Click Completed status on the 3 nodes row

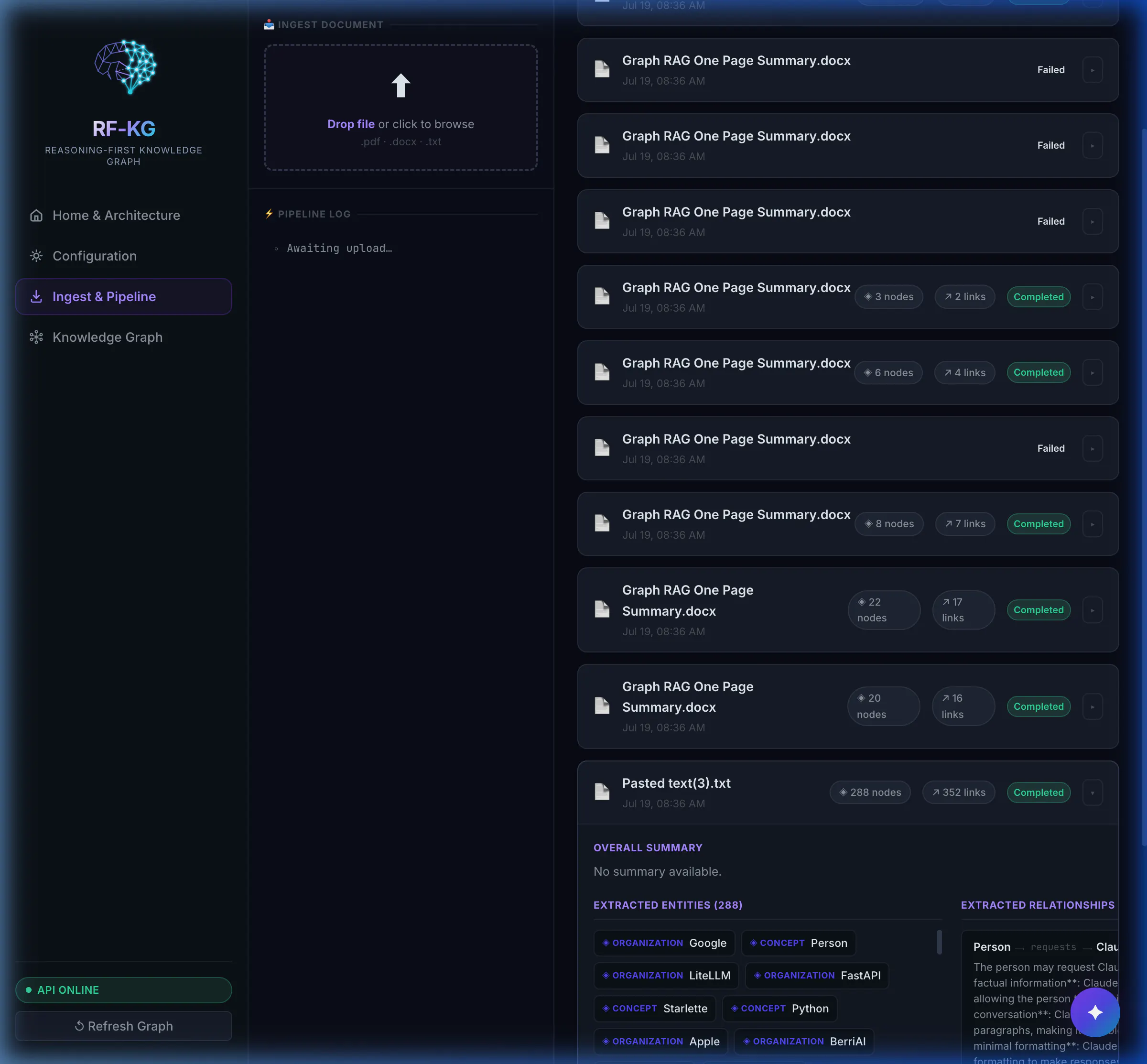[x=1038, y=296]
